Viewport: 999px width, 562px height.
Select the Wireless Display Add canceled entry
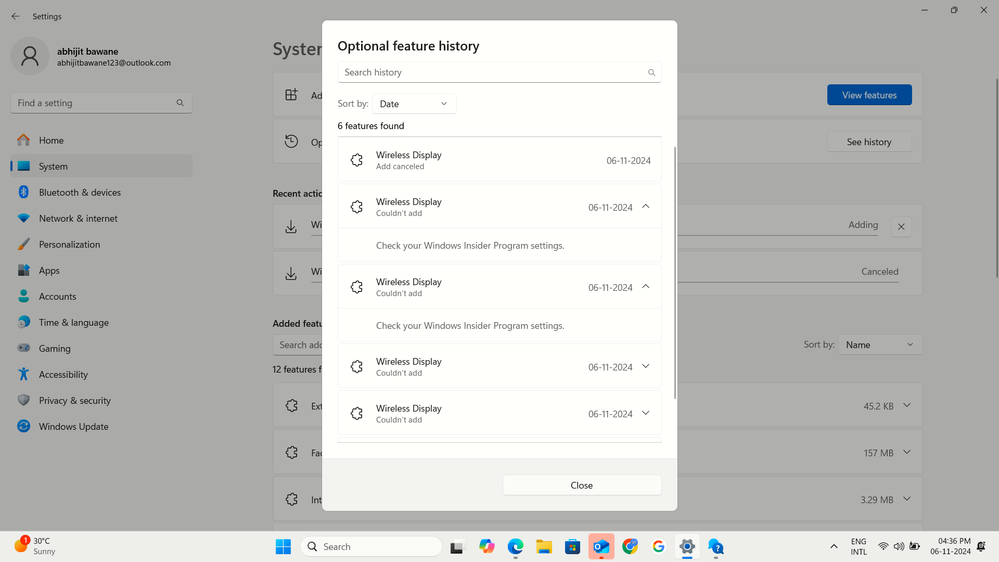click(x=500, y=160)
